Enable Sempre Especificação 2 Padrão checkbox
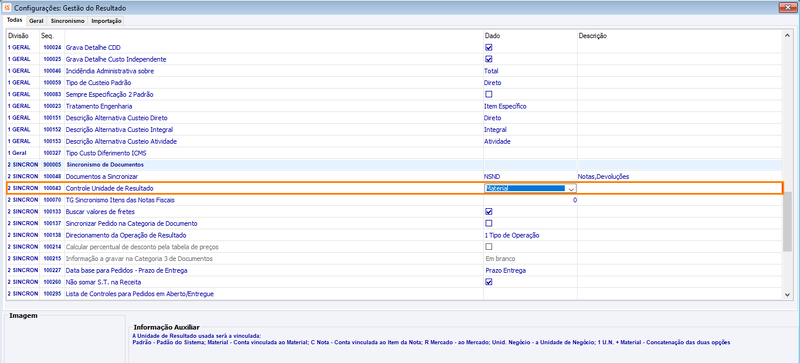The width and height of the screenshot is (800, 363). (488, 94)
